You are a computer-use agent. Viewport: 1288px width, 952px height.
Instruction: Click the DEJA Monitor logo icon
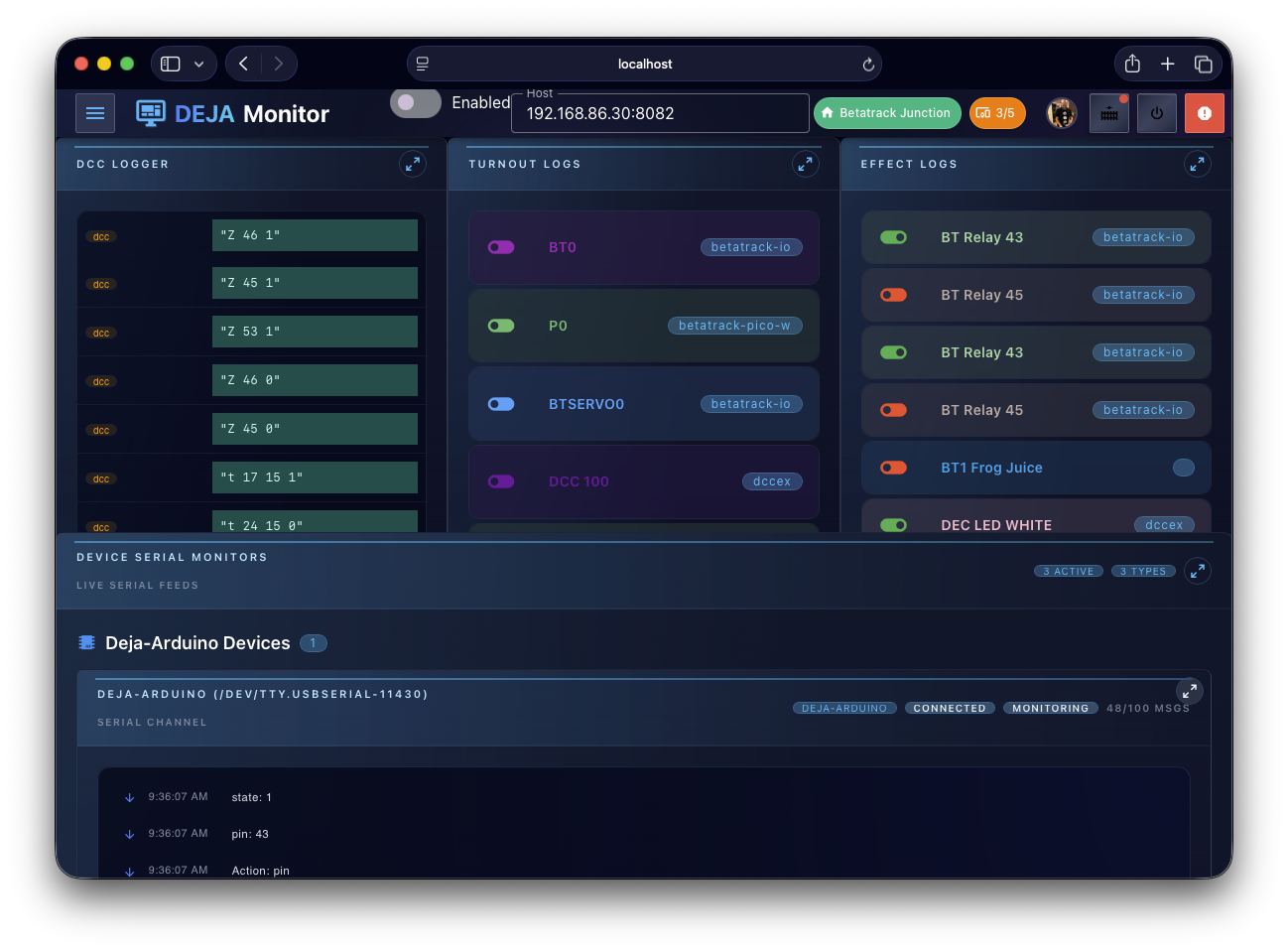click(x=150, y=113)
